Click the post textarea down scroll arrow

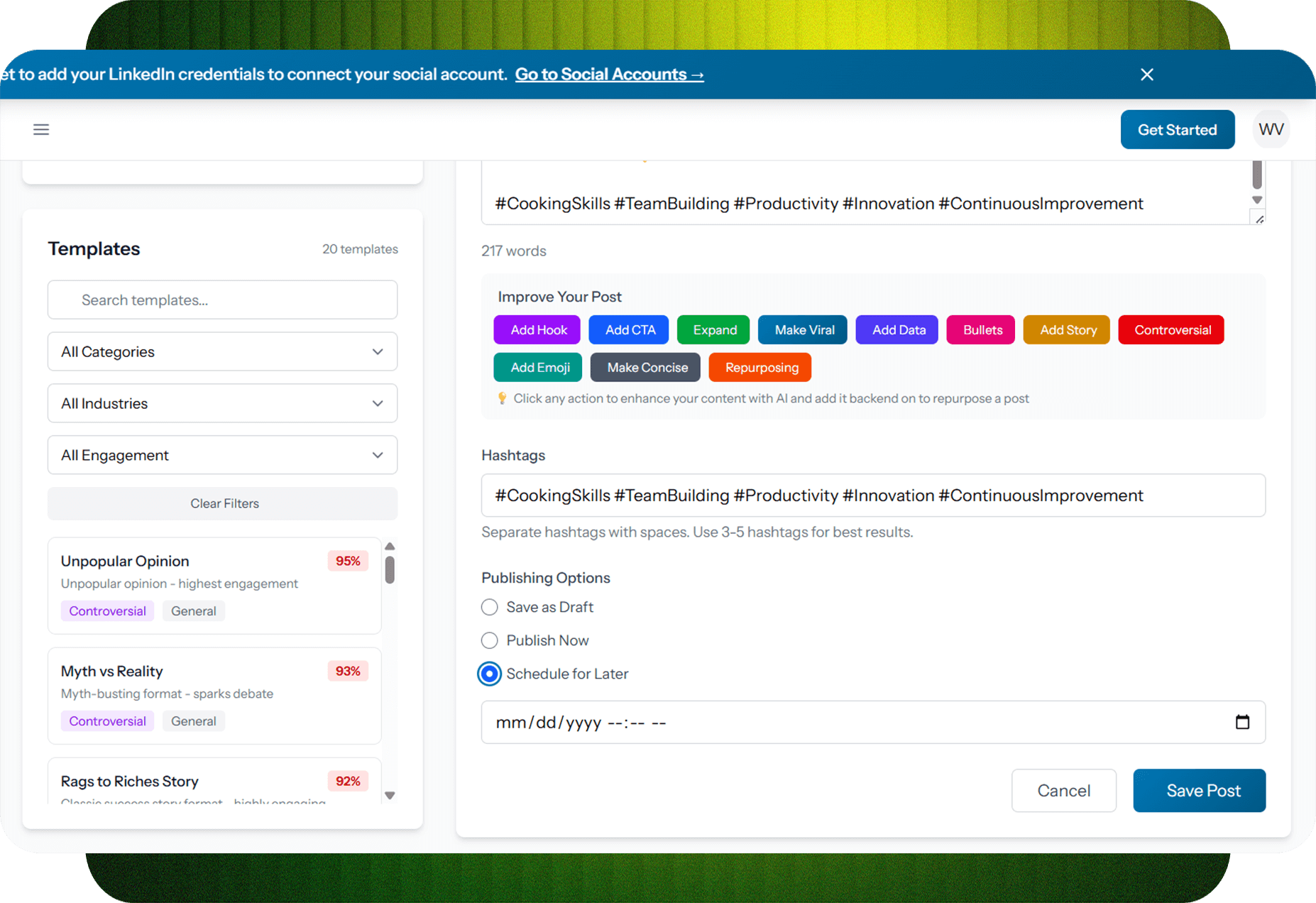point(1257,200)
